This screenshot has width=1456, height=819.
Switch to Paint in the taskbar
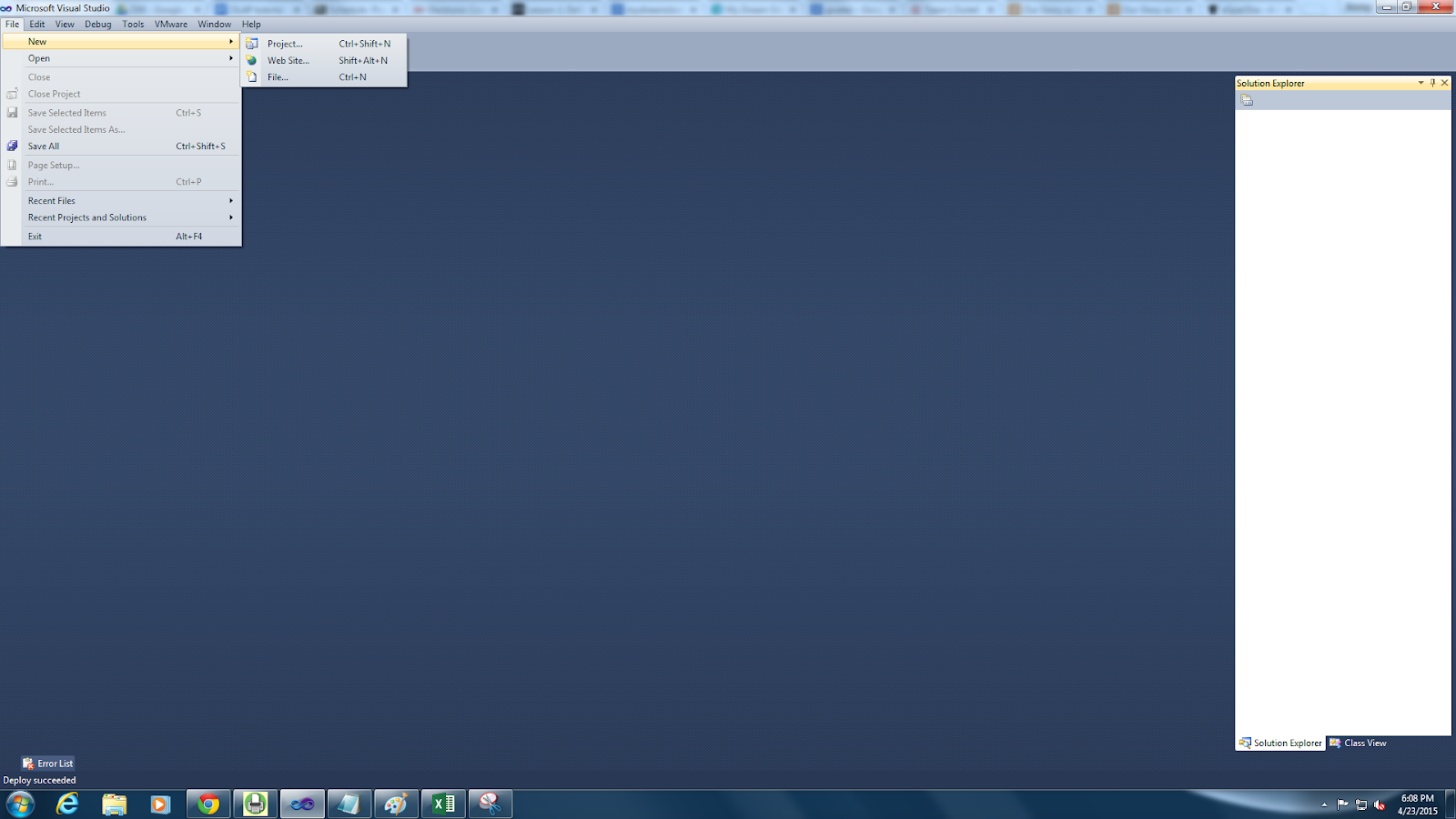pos(396,804)
